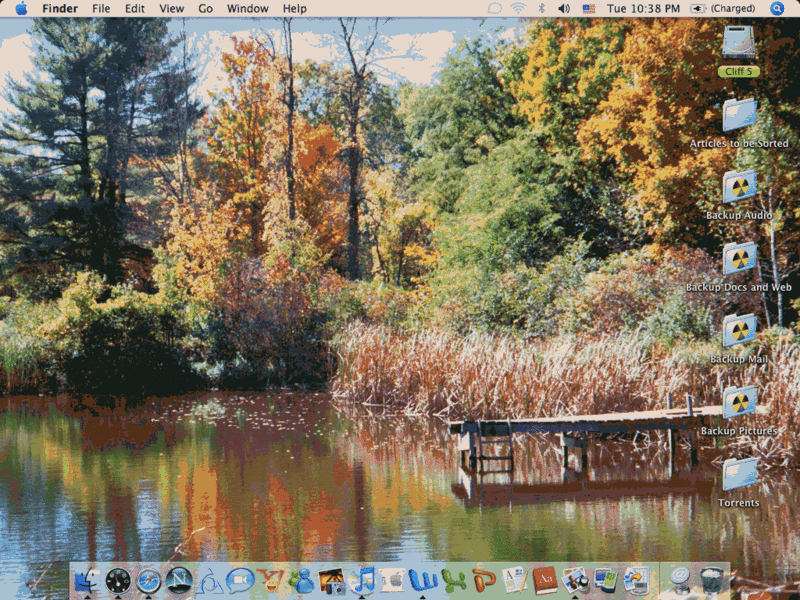Open the AirPort Wi-Fi status menu
The height and width of the screenshot is (600, 800).
518,9
